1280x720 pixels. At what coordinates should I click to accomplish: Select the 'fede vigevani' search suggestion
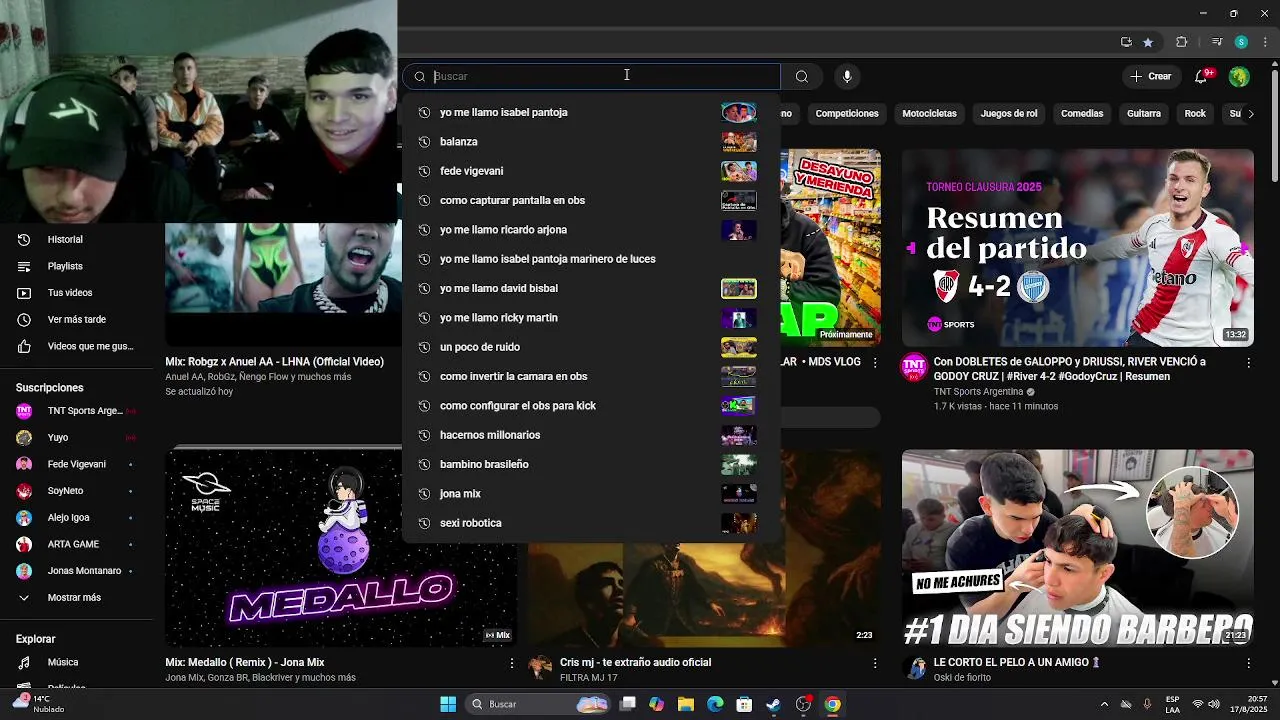click(x=591, y=171)
